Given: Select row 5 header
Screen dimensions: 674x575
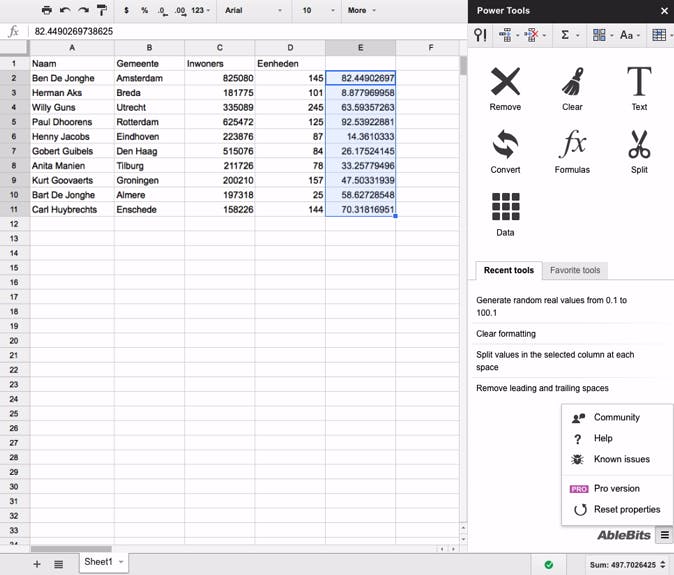Looking at the screenshot, I should pos(14,122).
